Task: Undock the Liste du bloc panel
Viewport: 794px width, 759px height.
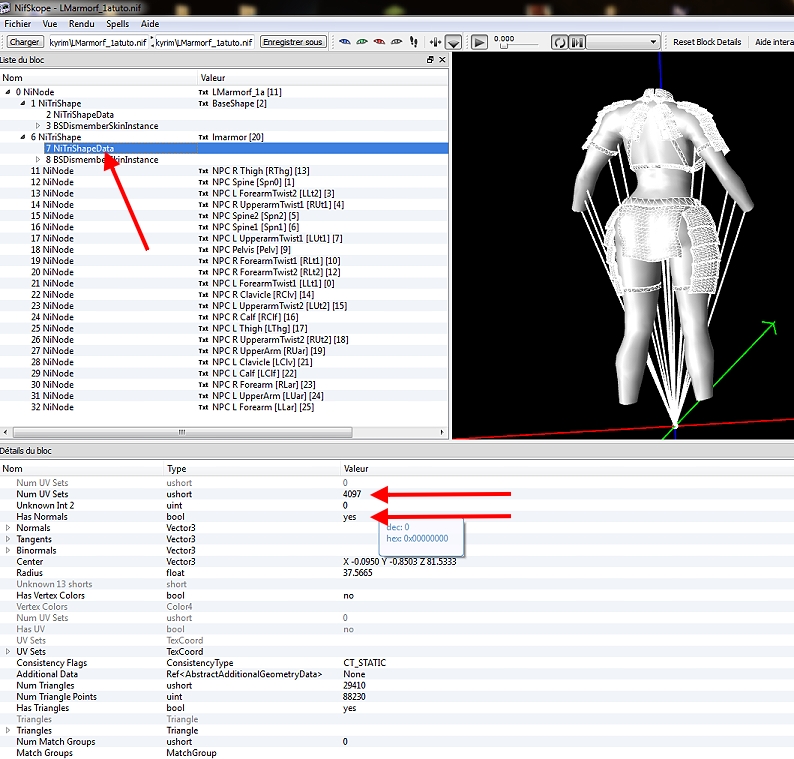Action: 430,60
